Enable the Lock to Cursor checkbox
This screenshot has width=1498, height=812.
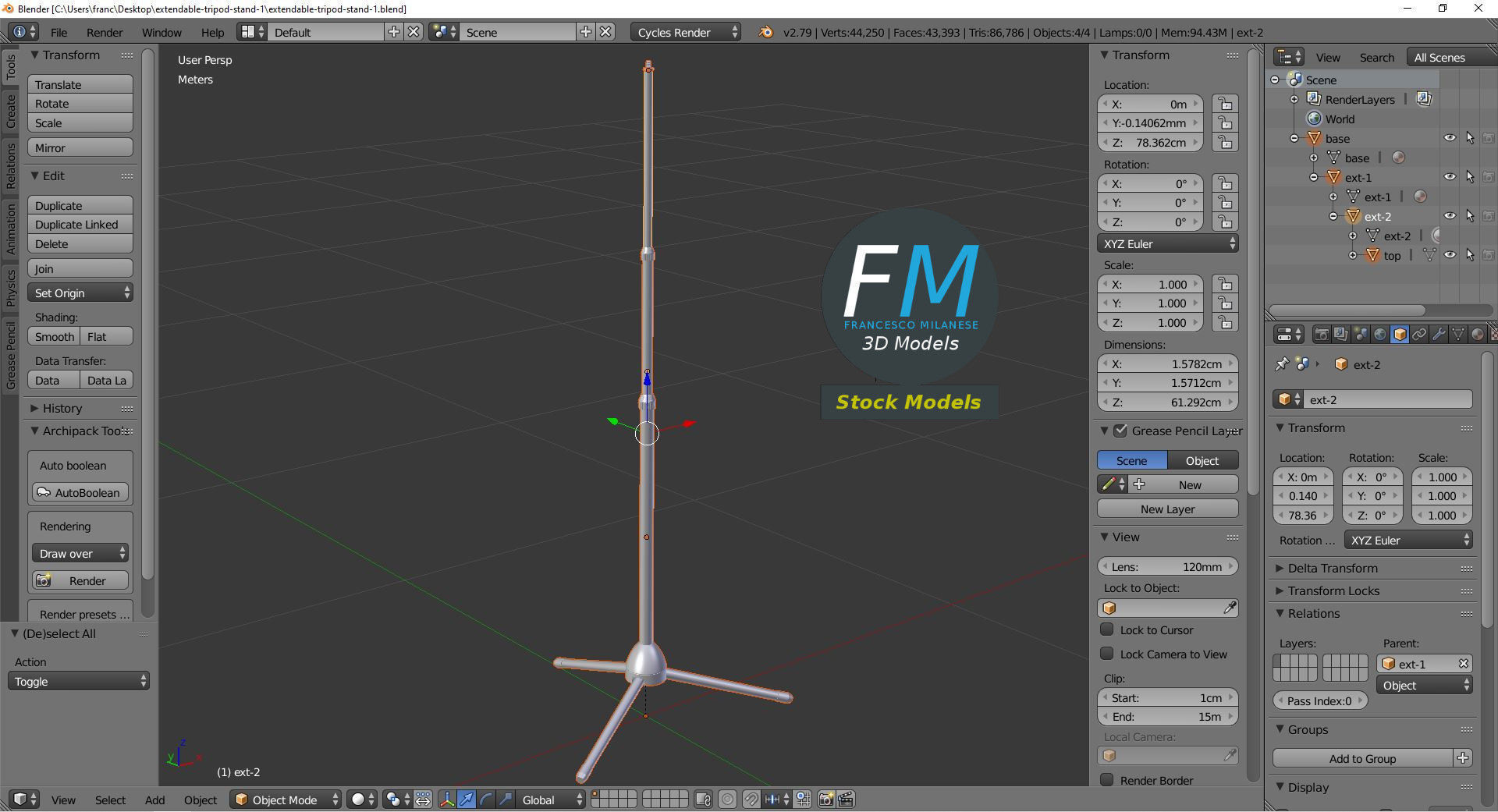pyautogui.click(x=1106, y=629)
